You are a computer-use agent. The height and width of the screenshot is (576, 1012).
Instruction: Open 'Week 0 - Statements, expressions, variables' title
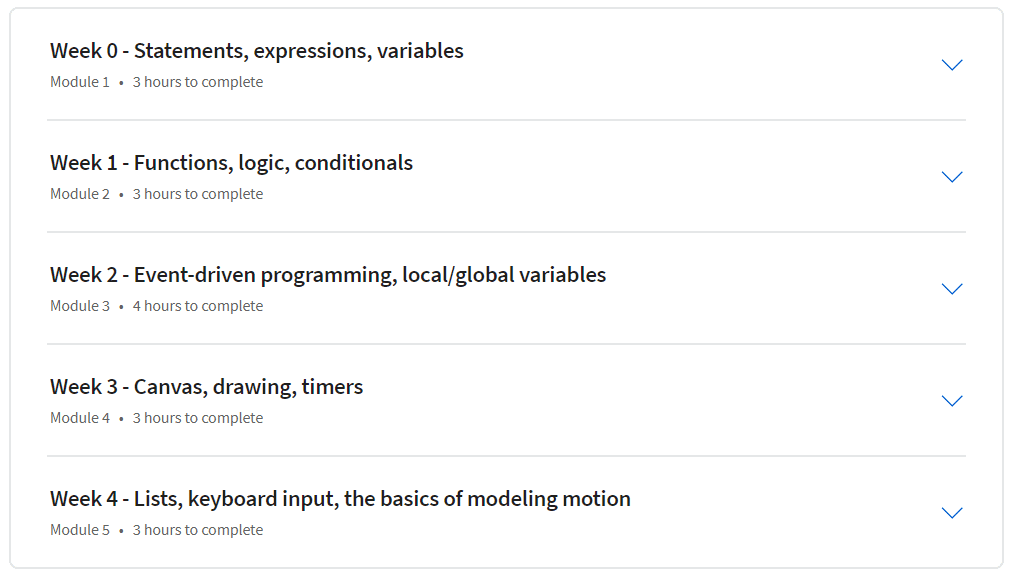(x=257, y=51)
